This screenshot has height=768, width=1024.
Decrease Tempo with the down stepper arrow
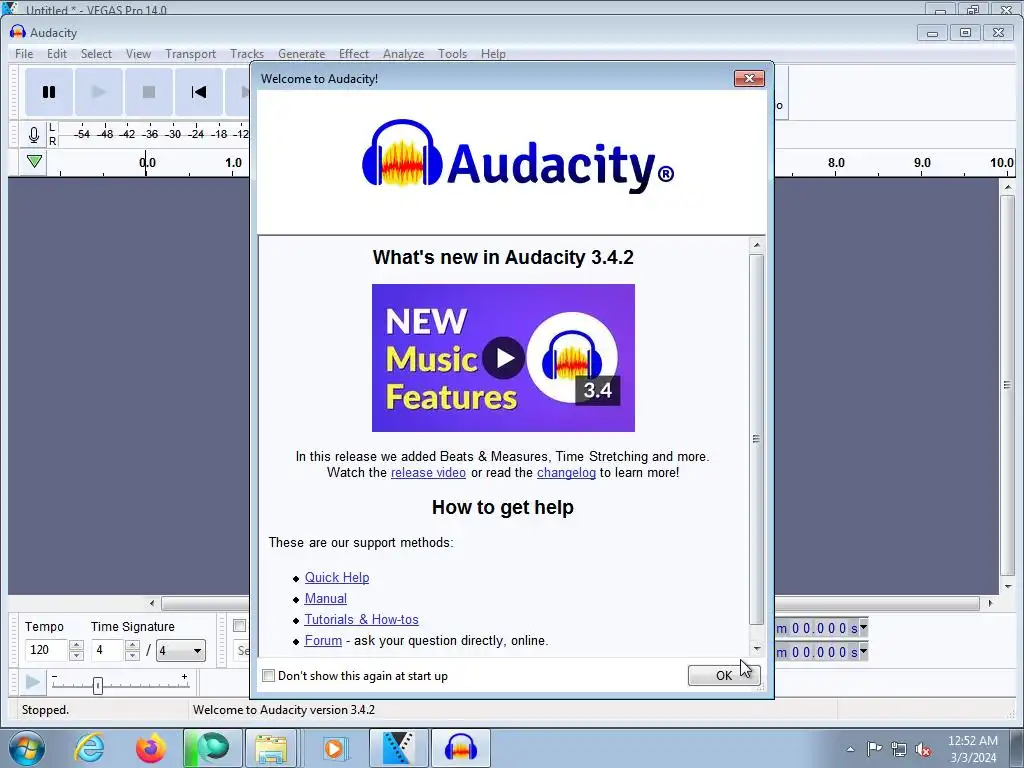(x=76, y=655)
